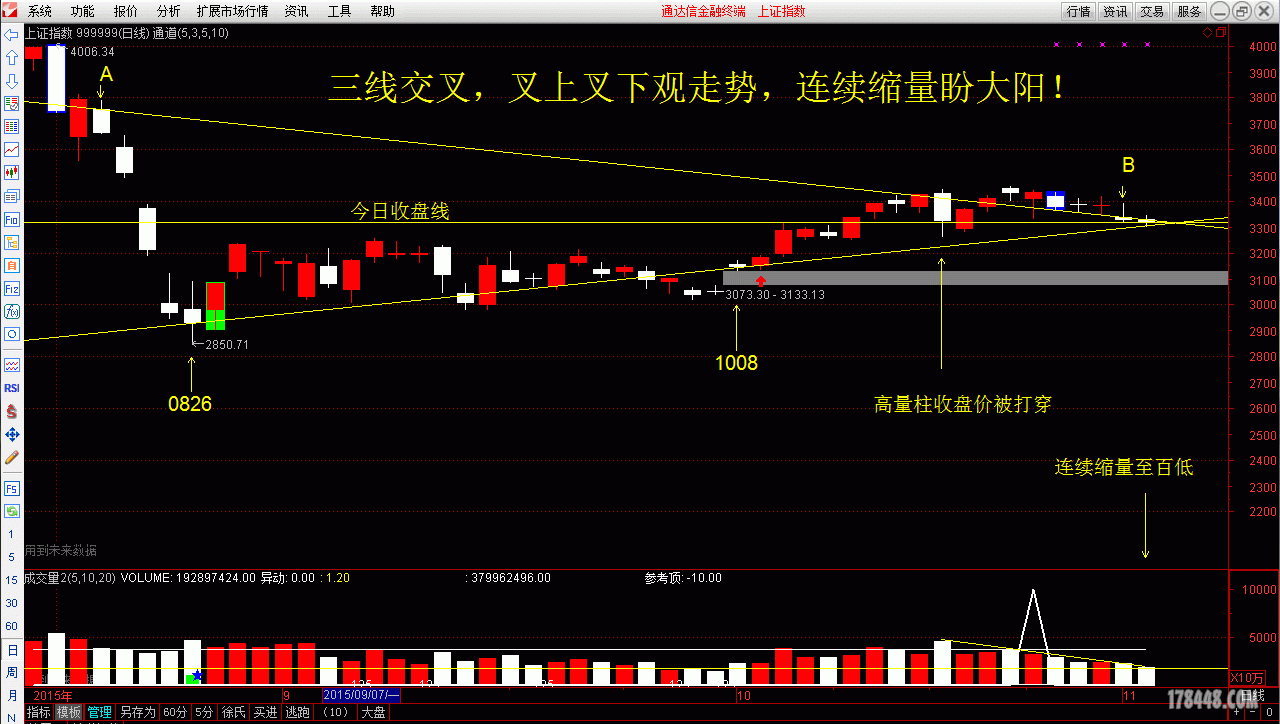
Task: Open the 帮助 menu
Action: 382,12
